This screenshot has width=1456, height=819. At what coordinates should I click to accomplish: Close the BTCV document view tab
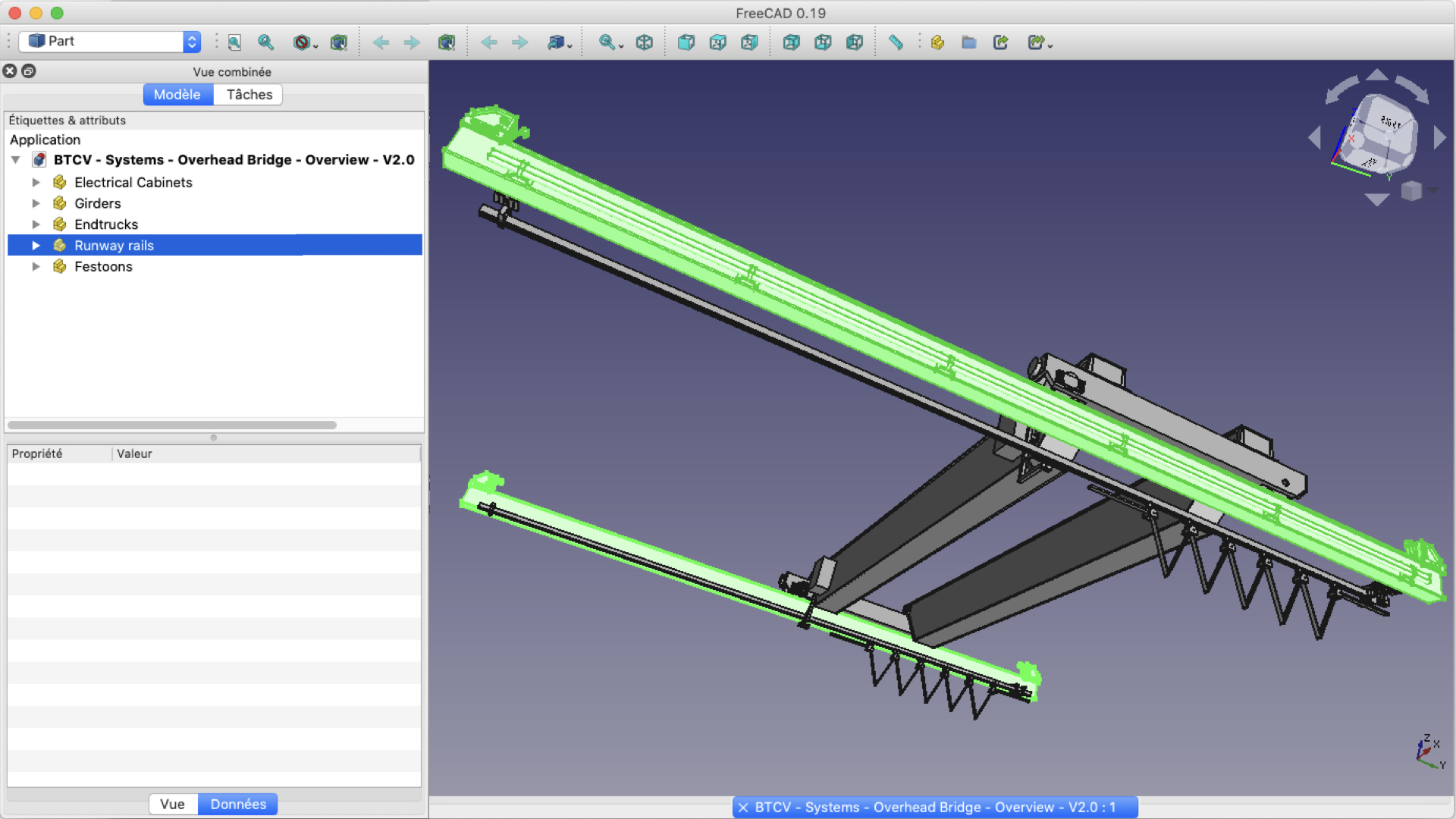coord(743,808)
